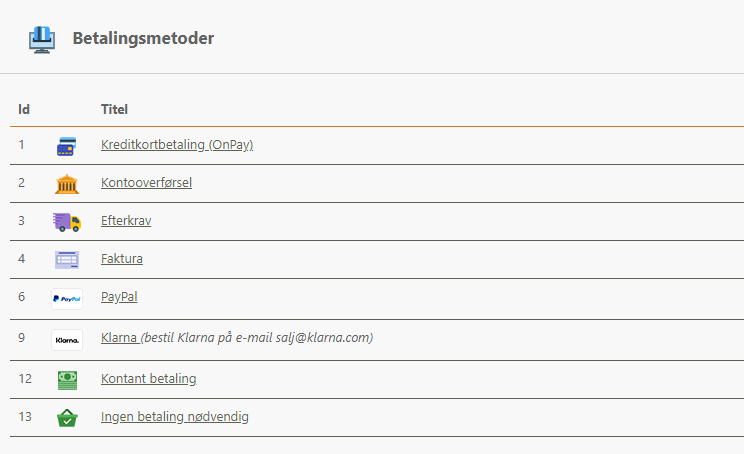Click the Betalingsmetoder page heading
Viewport: 744px width, 454px height.
pos(143,38)
